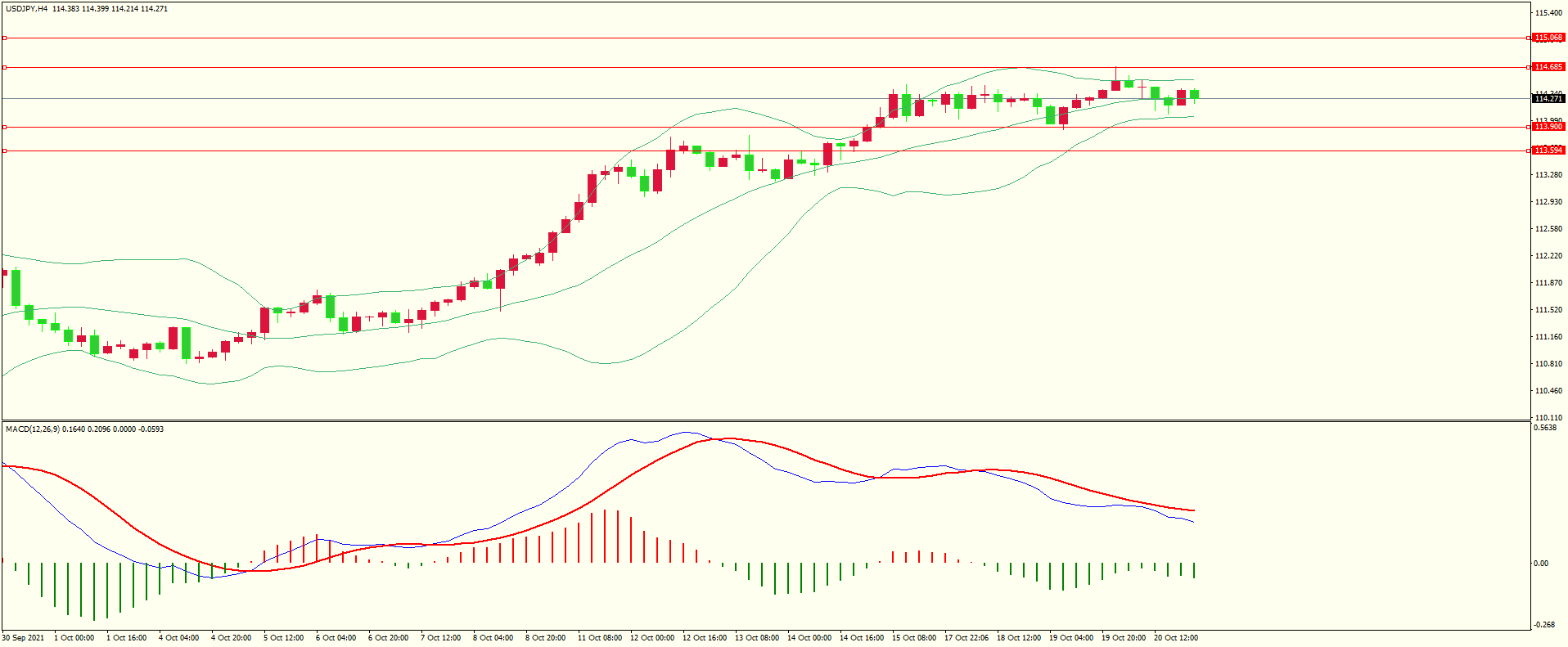
Task: Click the current price marker 114.271
Action: (x=1548, y=99)
